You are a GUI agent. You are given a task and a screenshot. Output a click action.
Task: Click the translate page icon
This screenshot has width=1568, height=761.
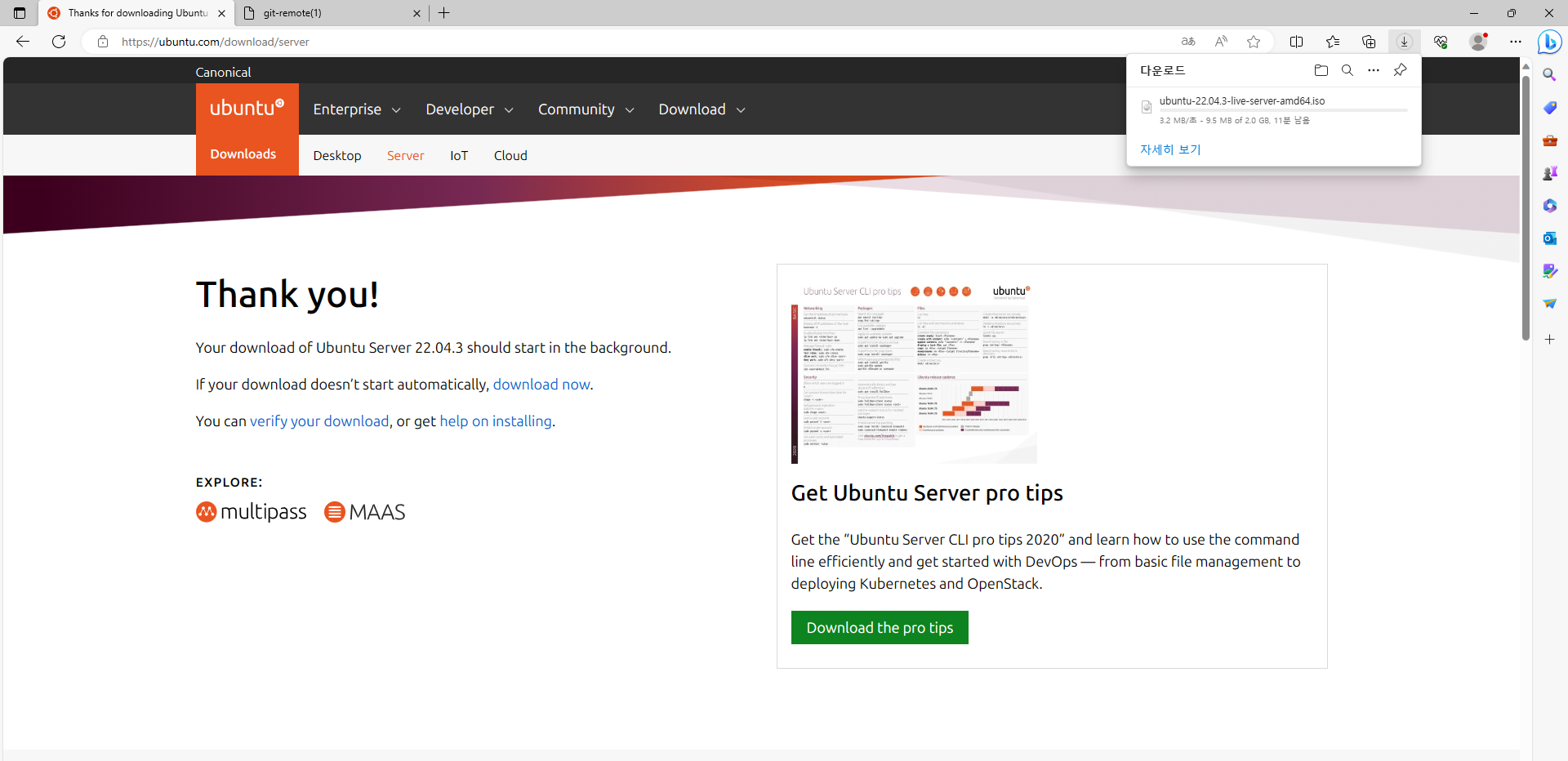tap(1188, 42)
